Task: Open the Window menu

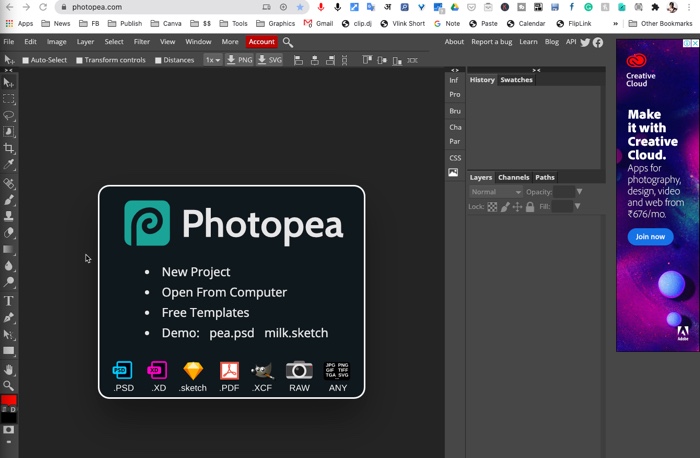Action: click(x=198, y=42)
